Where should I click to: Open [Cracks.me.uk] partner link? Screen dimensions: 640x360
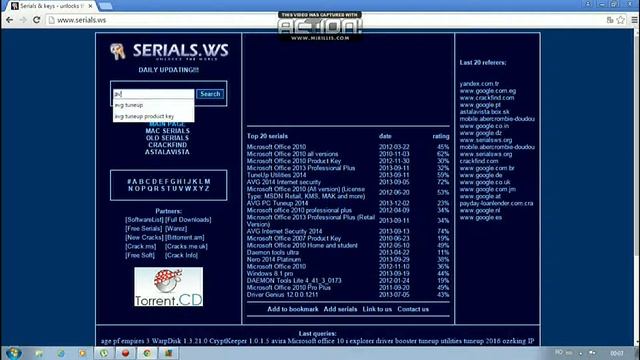(x=187, y=246)
